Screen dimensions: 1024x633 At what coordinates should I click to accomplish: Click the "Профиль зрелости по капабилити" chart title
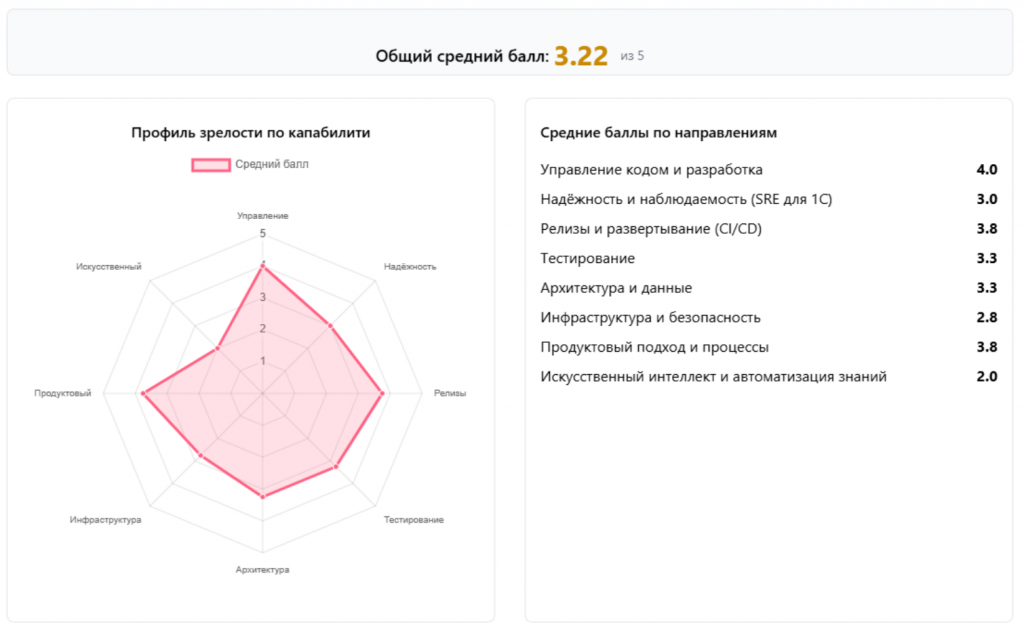[x=251, y=133]
